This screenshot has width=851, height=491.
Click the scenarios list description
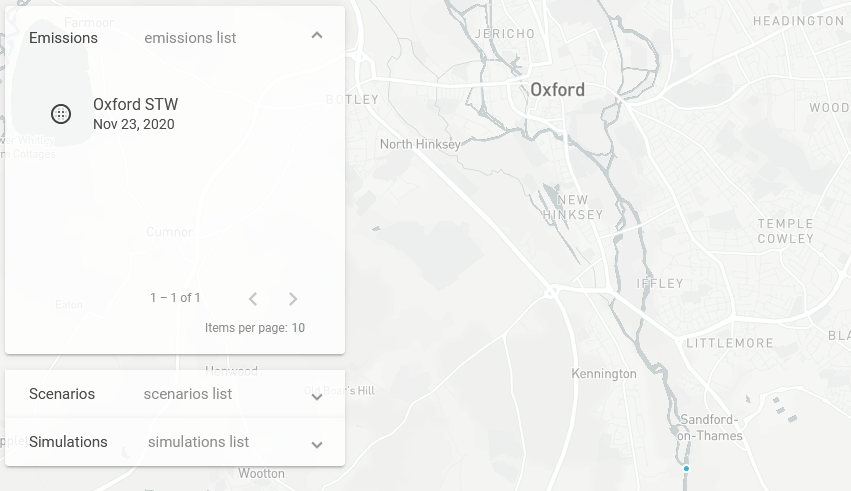[x=188, y=394]
